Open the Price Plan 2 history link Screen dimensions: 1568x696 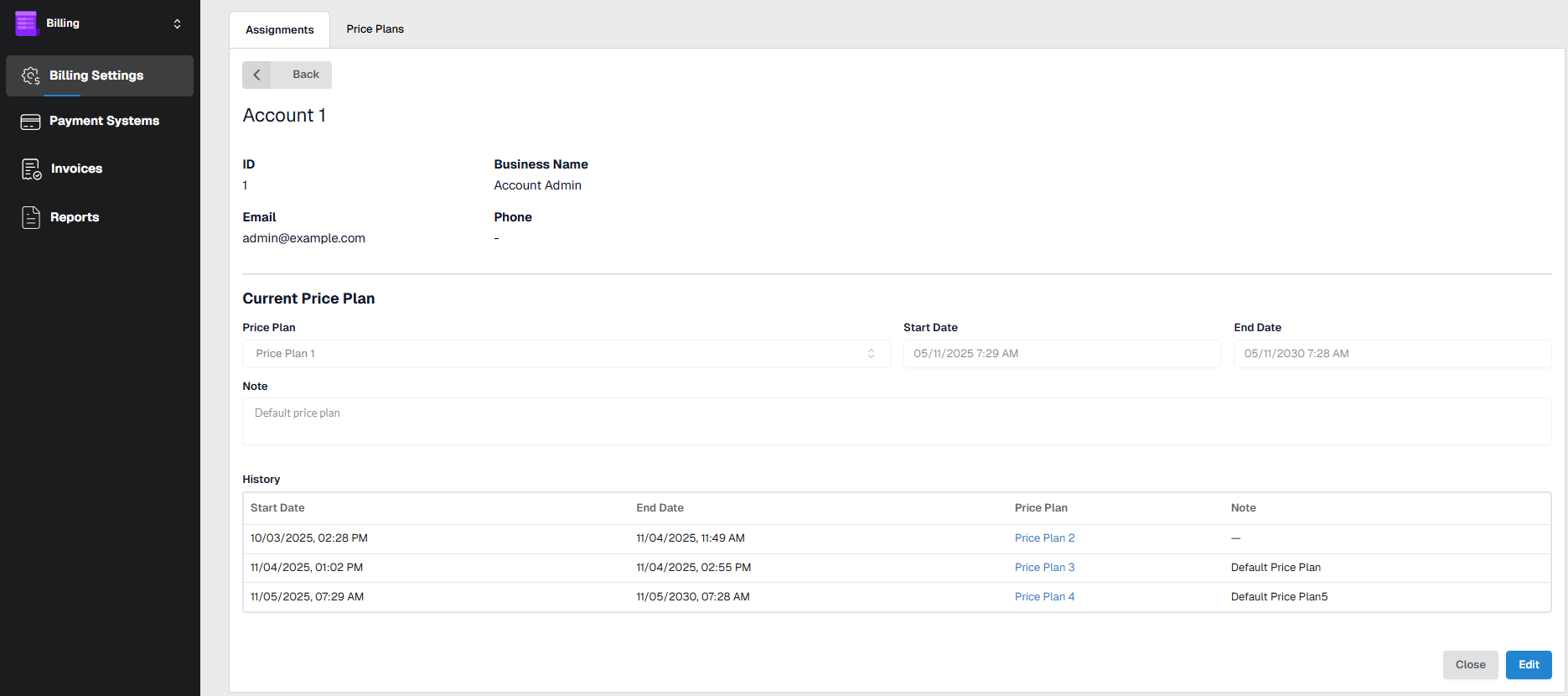click(1044, 538)
